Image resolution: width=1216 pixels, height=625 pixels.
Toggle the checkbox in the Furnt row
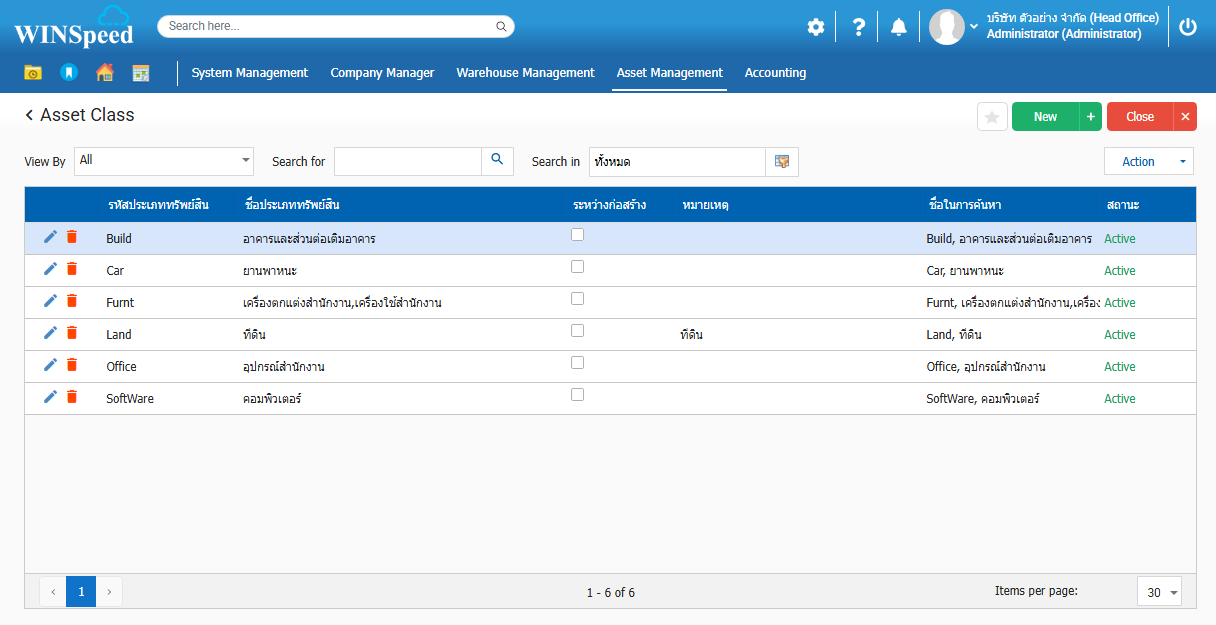click(577, 299)
